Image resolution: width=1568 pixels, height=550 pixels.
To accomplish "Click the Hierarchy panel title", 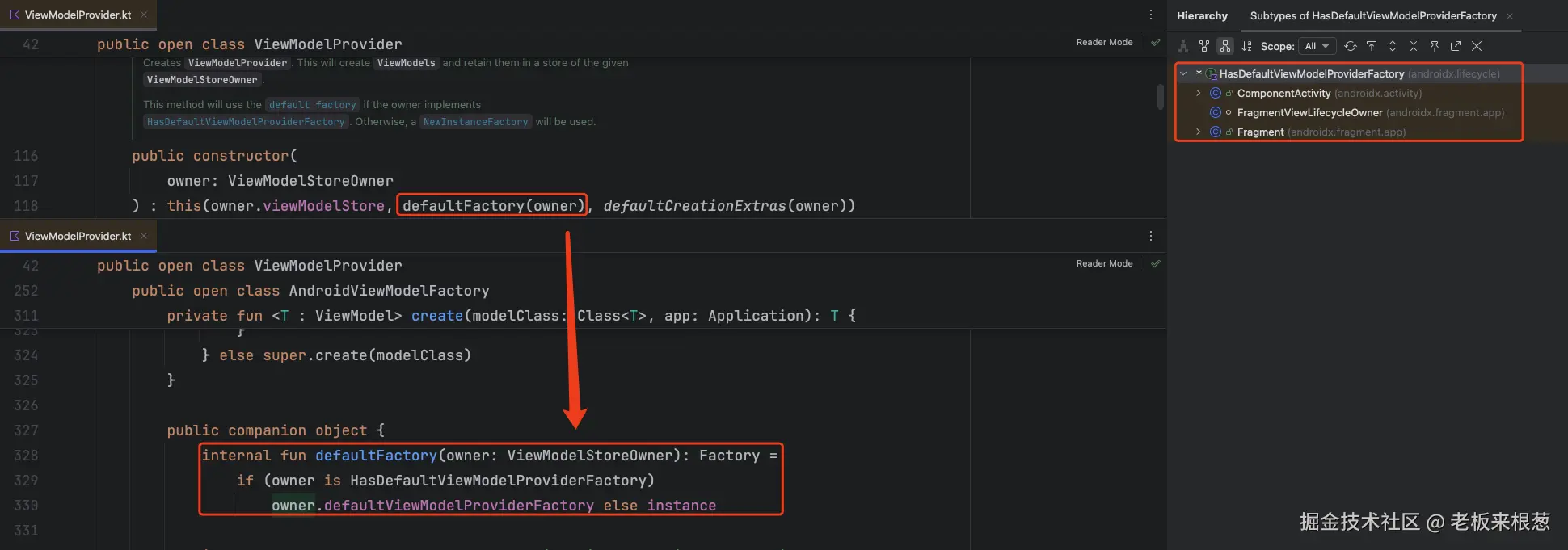I will 1202,16.
